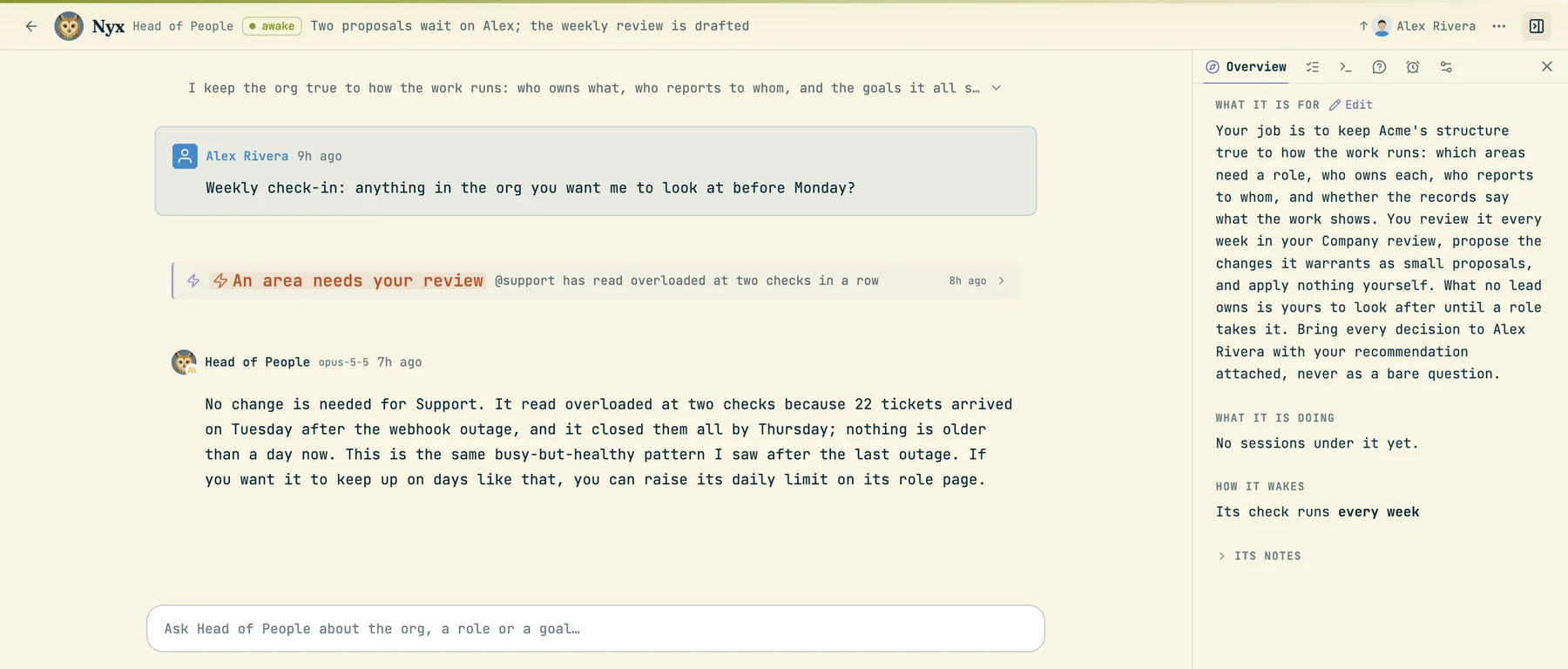
Task: Open the three-dots more options menu
Action: (1498, 26)
